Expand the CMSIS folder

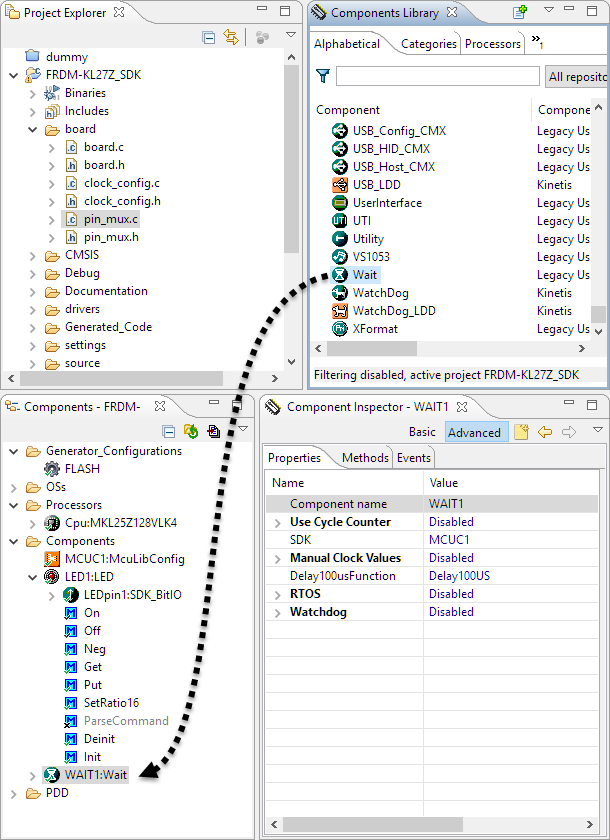pos(33,255)
